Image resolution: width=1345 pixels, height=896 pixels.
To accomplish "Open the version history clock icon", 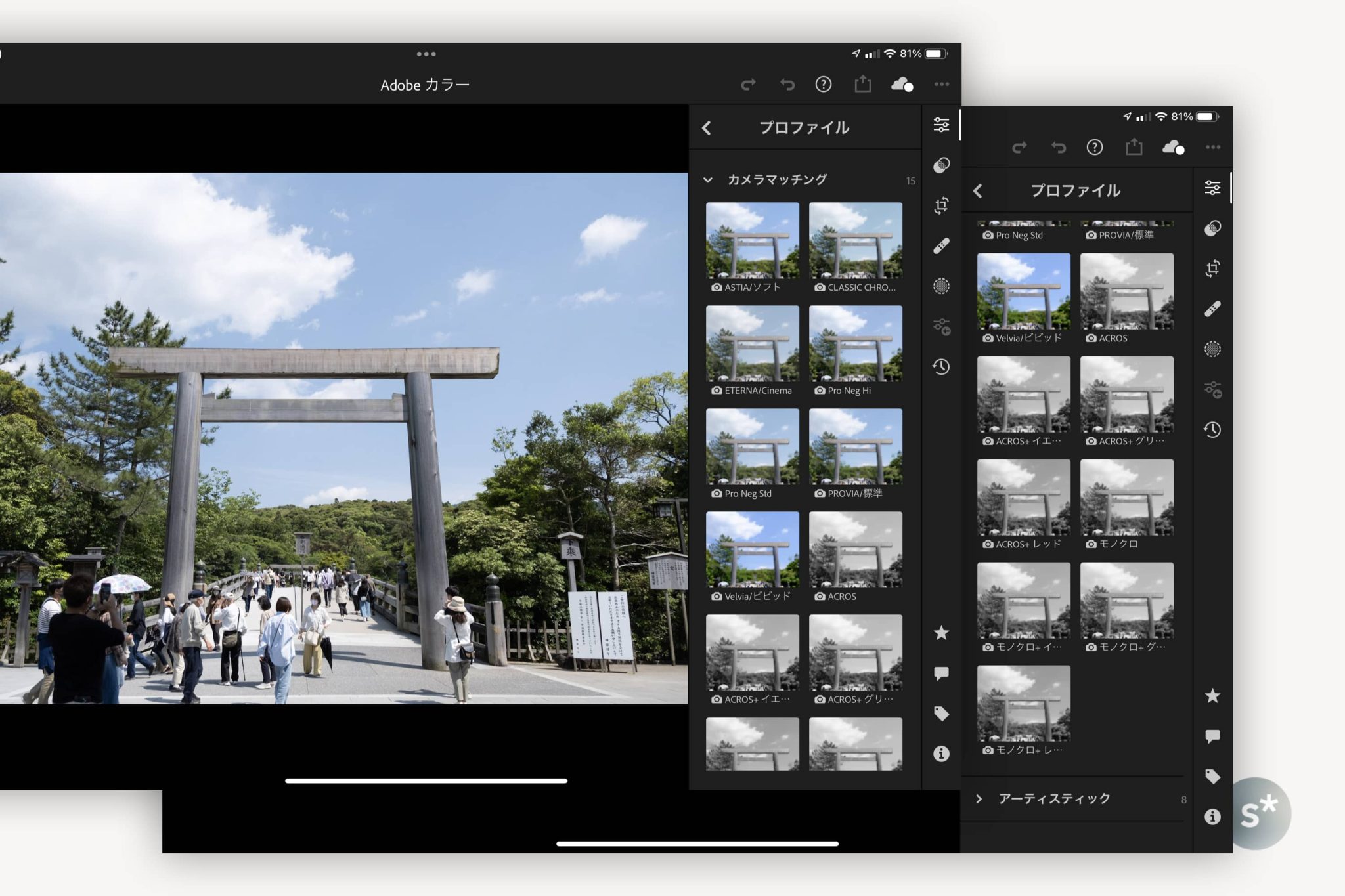I will [x=942, y=368].
